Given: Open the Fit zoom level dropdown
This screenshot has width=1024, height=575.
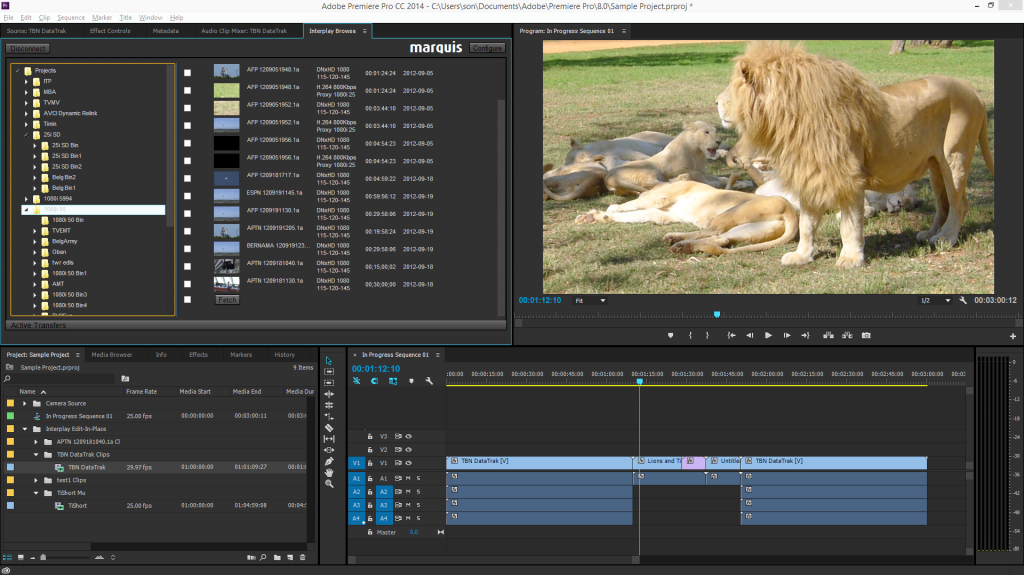Looking at the screenshot, I should [589, 300].
